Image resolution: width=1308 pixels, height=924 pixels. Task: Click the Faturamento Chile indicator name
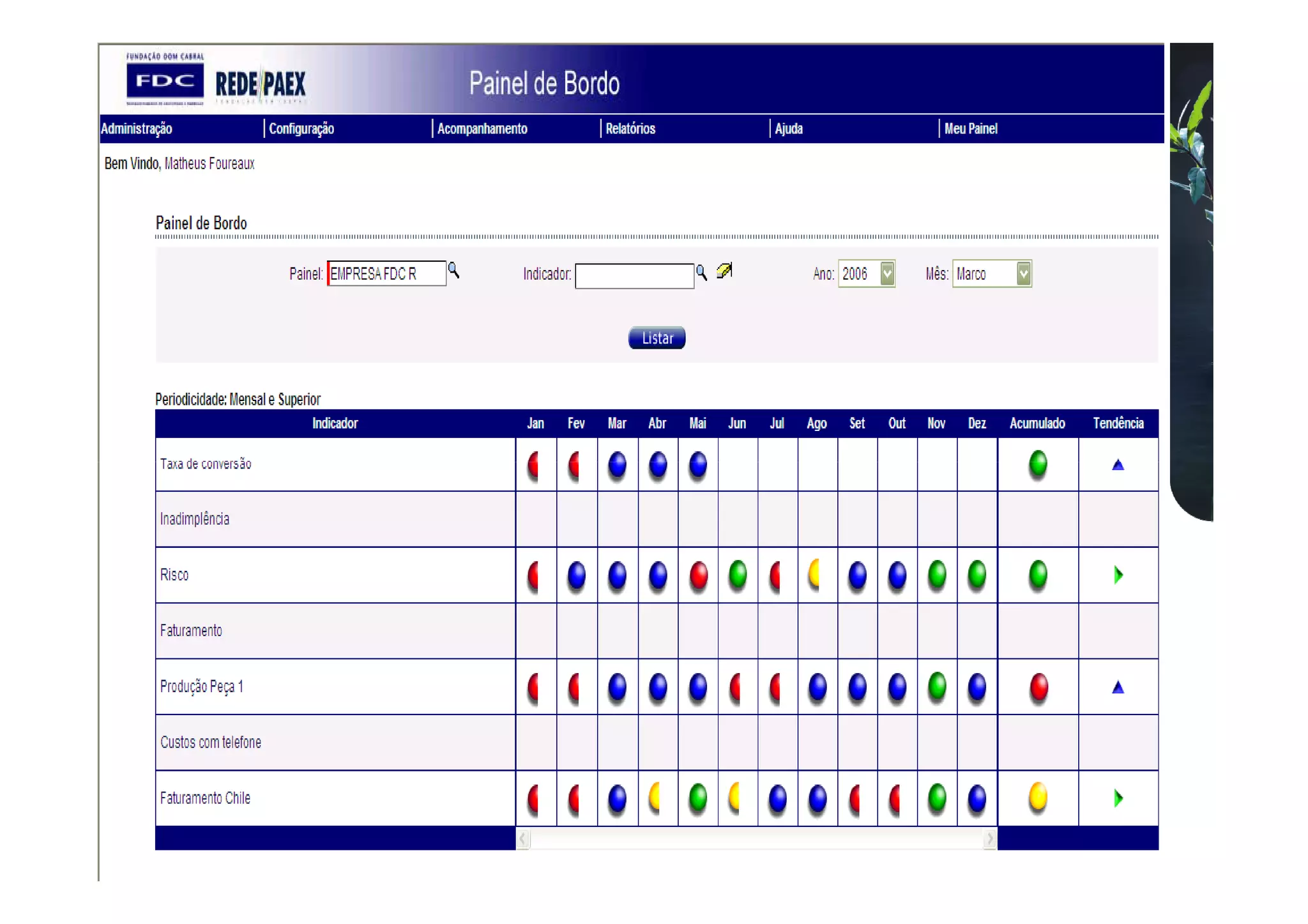pyautogui.click(x=205, y=798)
